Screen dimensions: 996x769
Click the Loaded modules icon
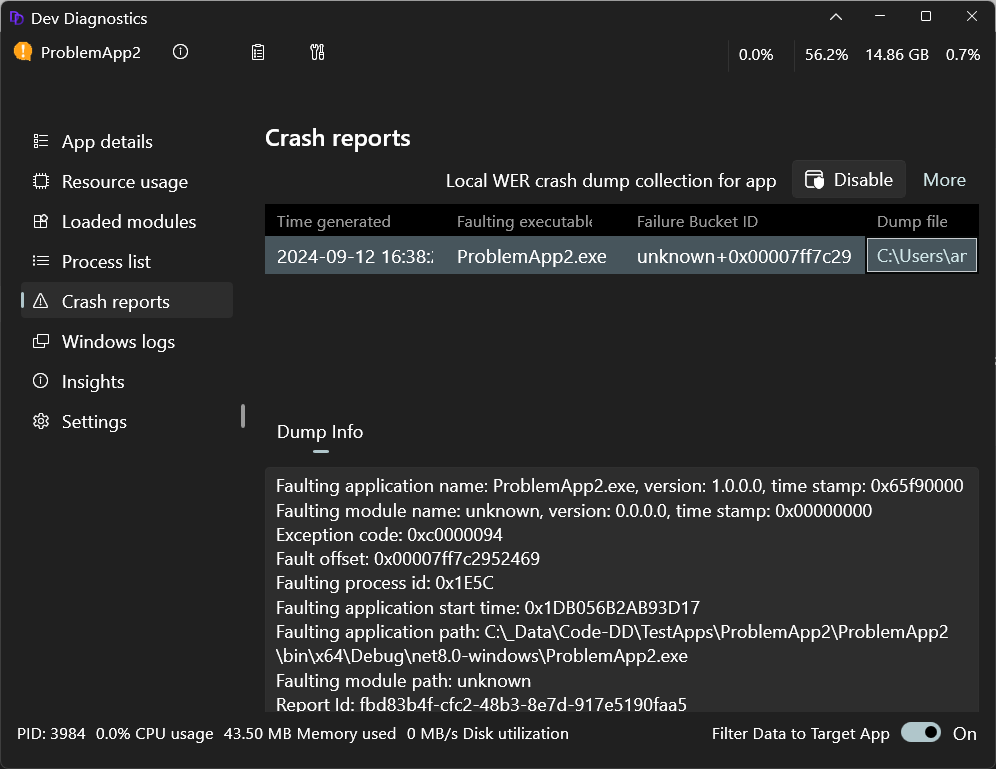point(41,221)
